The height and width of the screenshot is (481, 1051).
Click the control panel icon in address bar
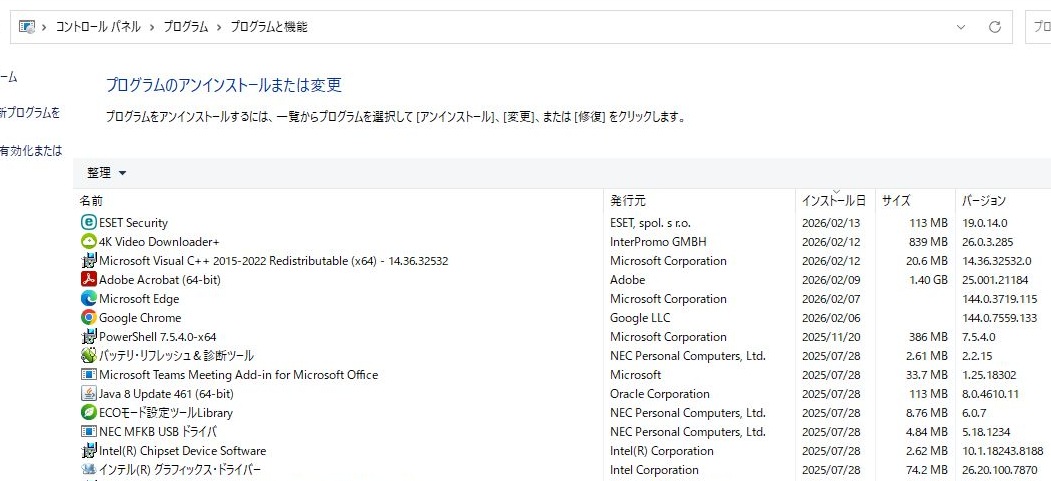tap(27, 27)
